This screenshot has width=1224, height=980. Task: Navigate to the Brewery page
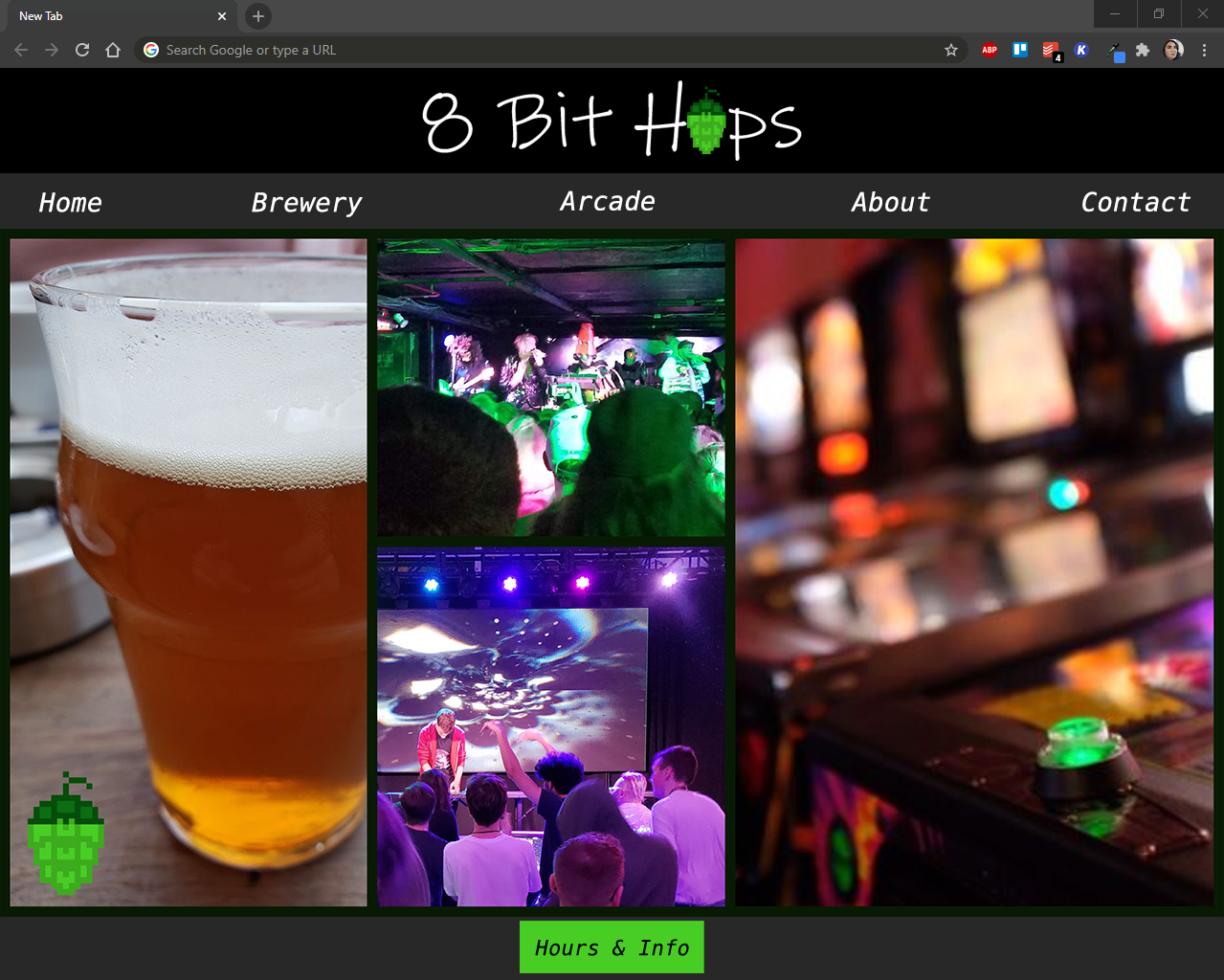click(x=306, y=203)
